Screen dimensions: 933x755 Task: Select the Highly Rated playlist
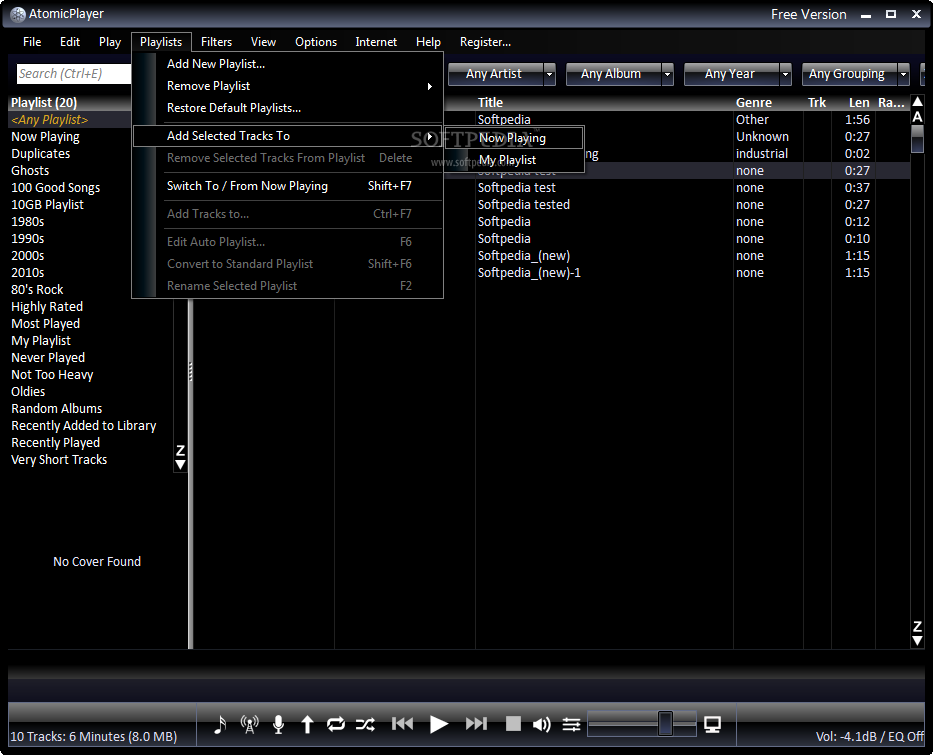click(46, 307)
